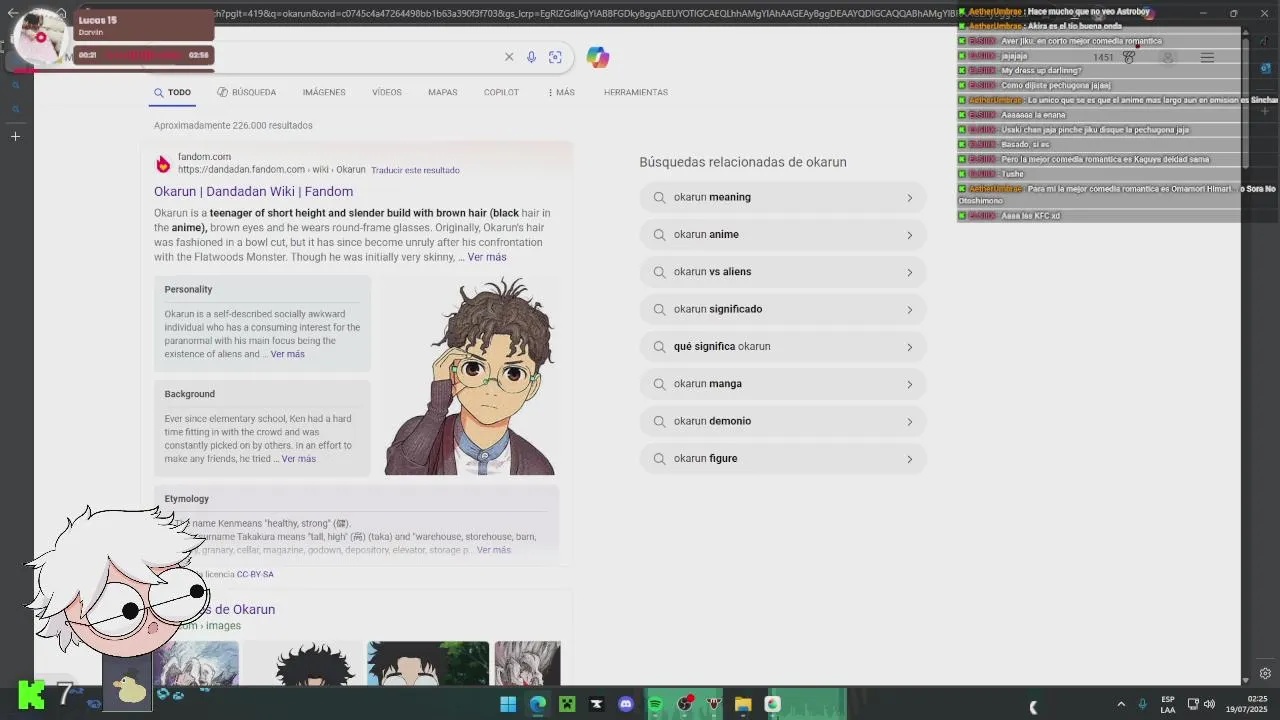The height and width of the screenshot is (720, 1280).
Task: Click Traducir este resultado link
Action: pyautogui.click(x=415, y=170)
